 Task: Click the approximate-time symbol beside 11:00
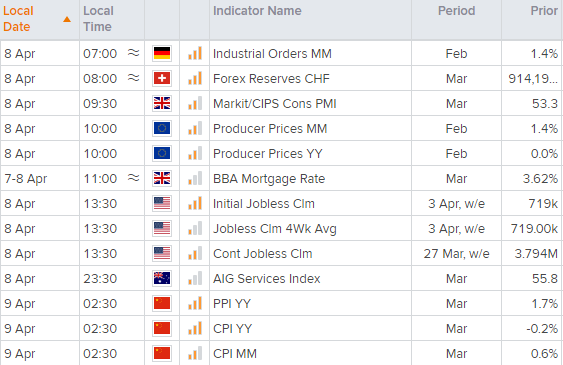(x=134, y=178)
